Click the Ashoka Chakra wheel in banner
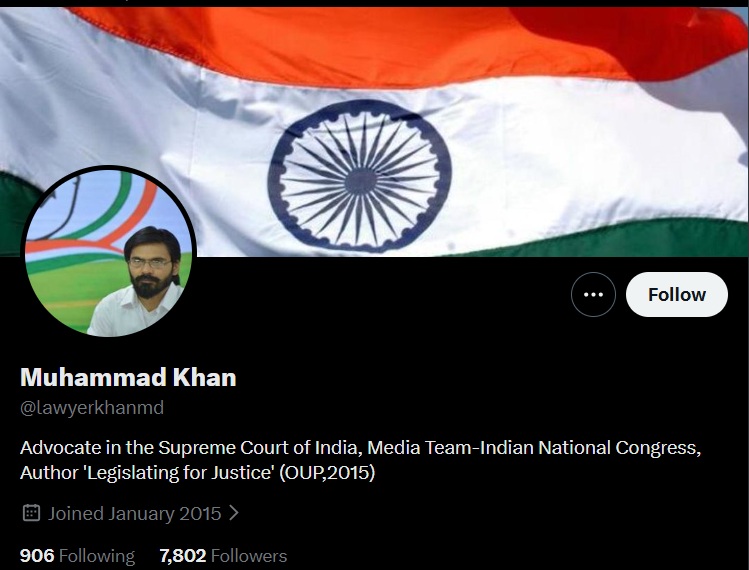 (360, 176)
